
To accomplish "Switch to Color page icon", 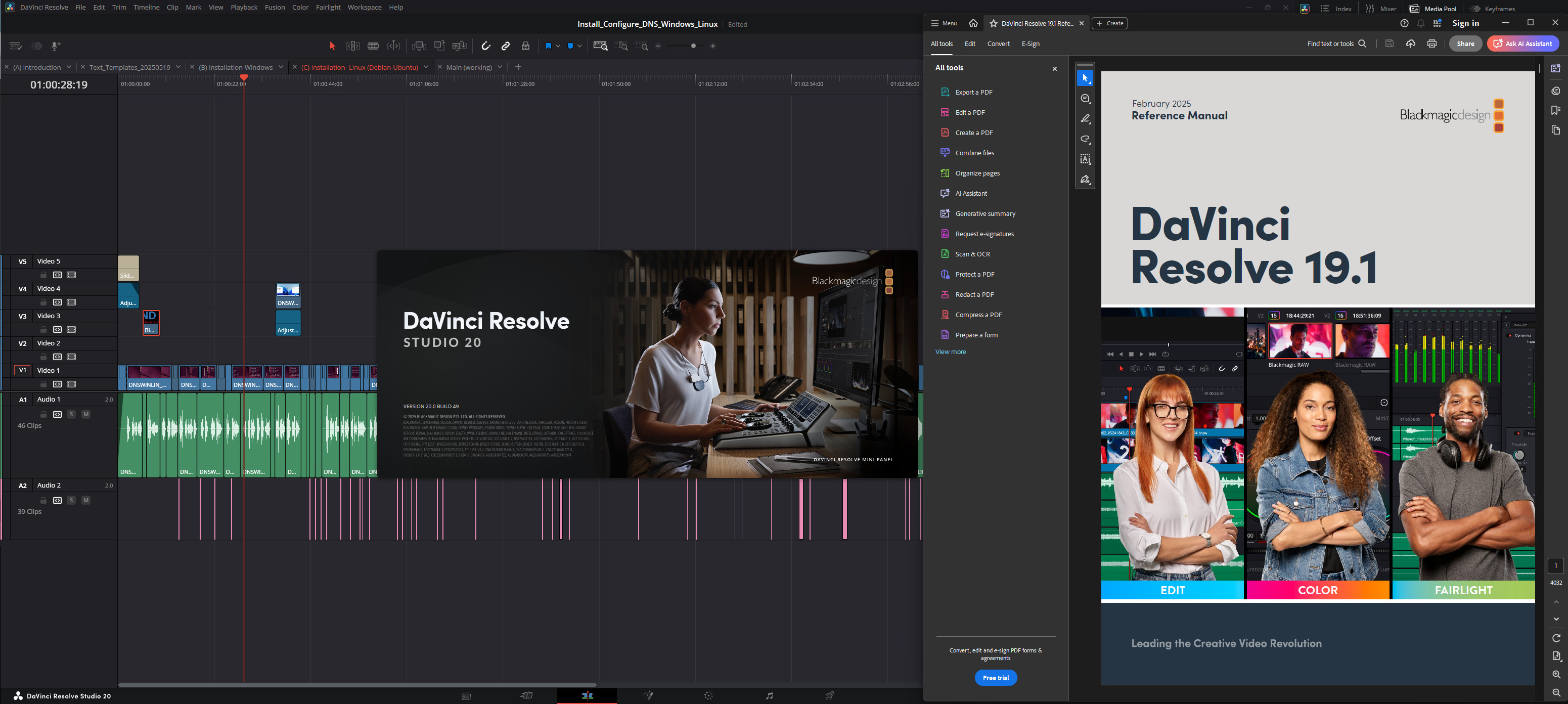I will (708, 695).
